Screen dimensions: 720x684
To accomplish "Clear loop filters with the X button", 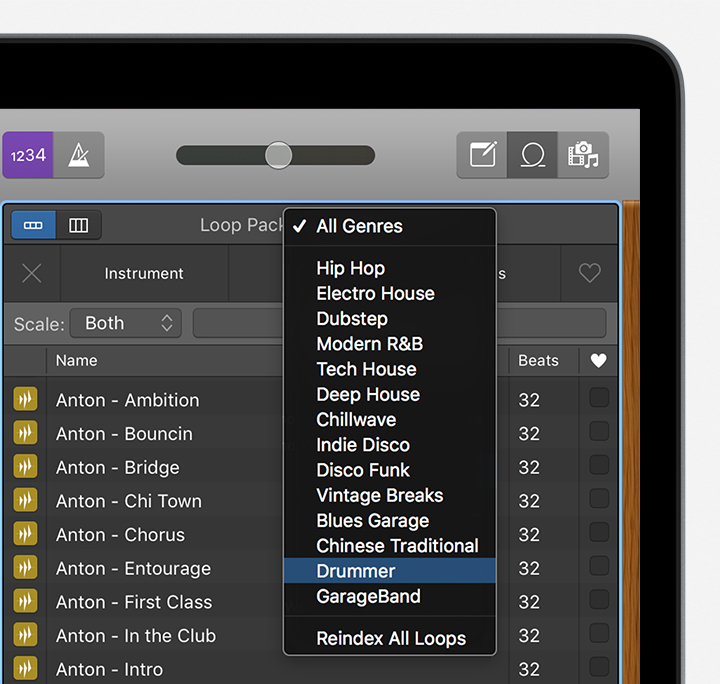I will [32, 274].
